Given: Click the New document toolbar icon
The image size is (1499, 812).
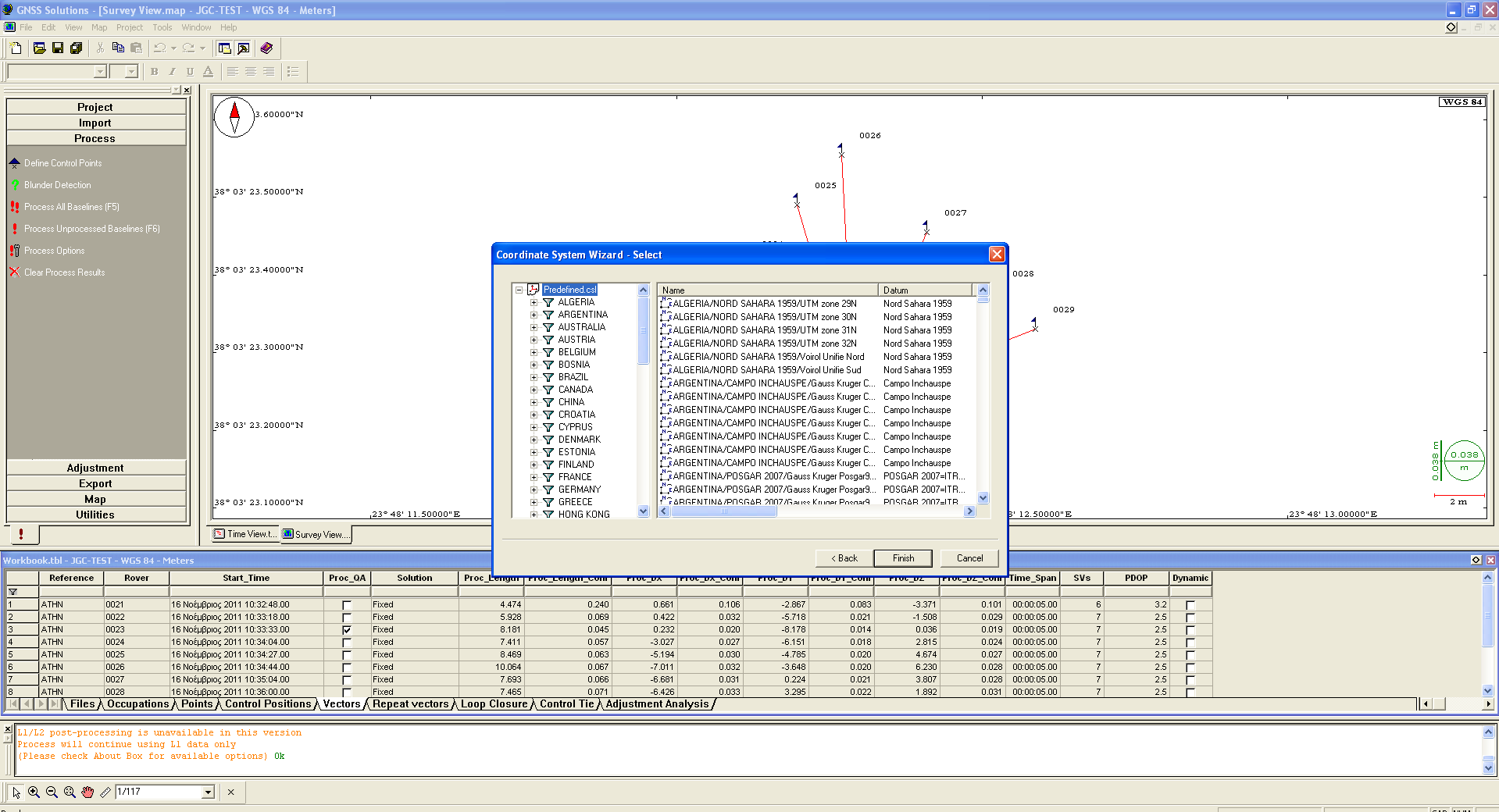Looking at the screenshot, I should (16, 48).
